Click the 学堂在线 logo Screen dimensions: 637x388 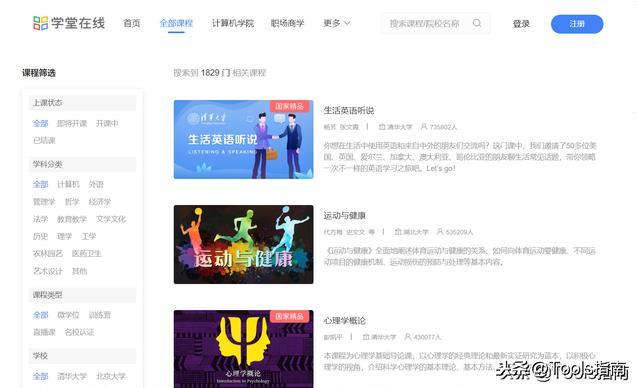coord(69,23)
